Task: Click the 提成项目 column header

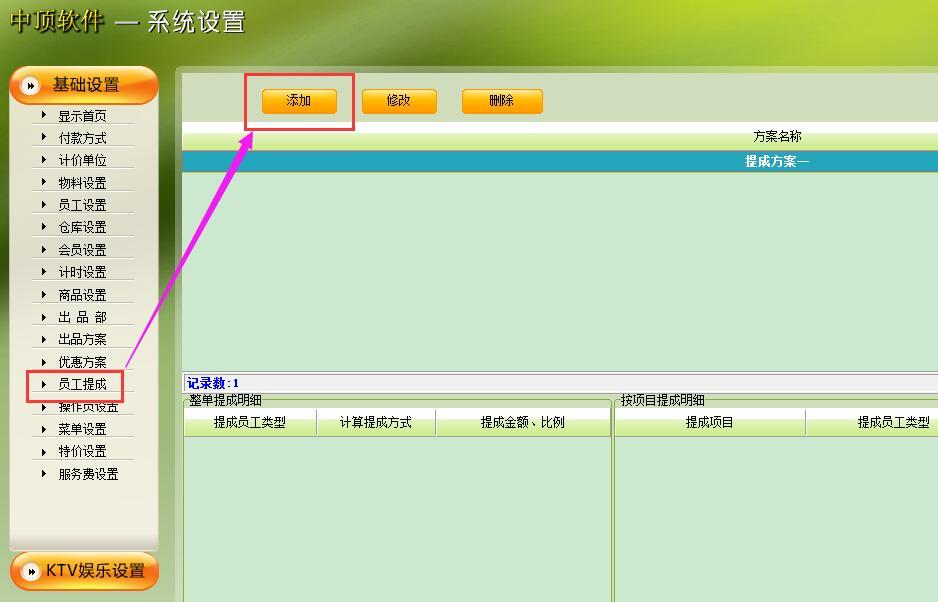Action: click(709, 422)
